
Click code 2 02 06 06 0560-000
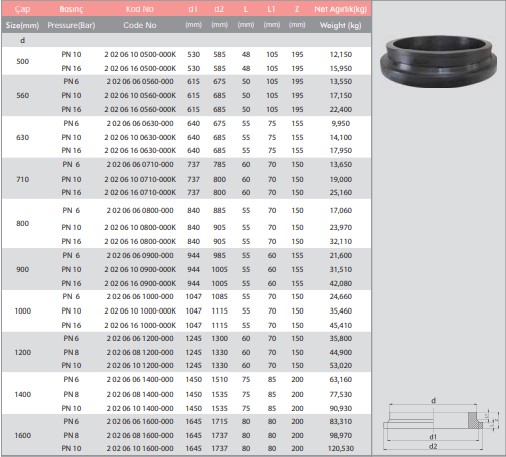[x=140, y=81]
